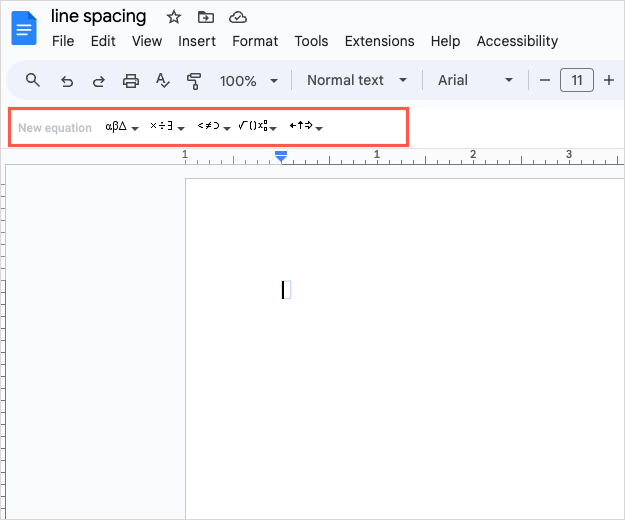Open the View menu

point(147,41)
